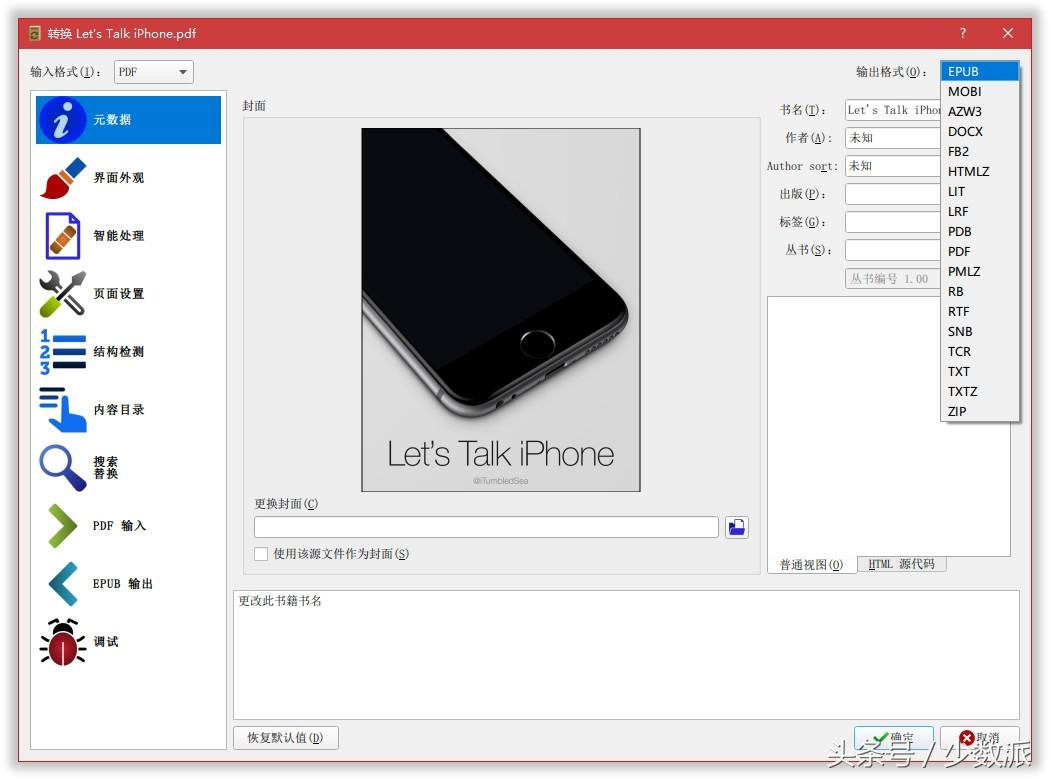The image size is (1050, 780).
Task: Switch to HTML 源代码 tab
Action: pyautogui.click(x=901, y=564)
